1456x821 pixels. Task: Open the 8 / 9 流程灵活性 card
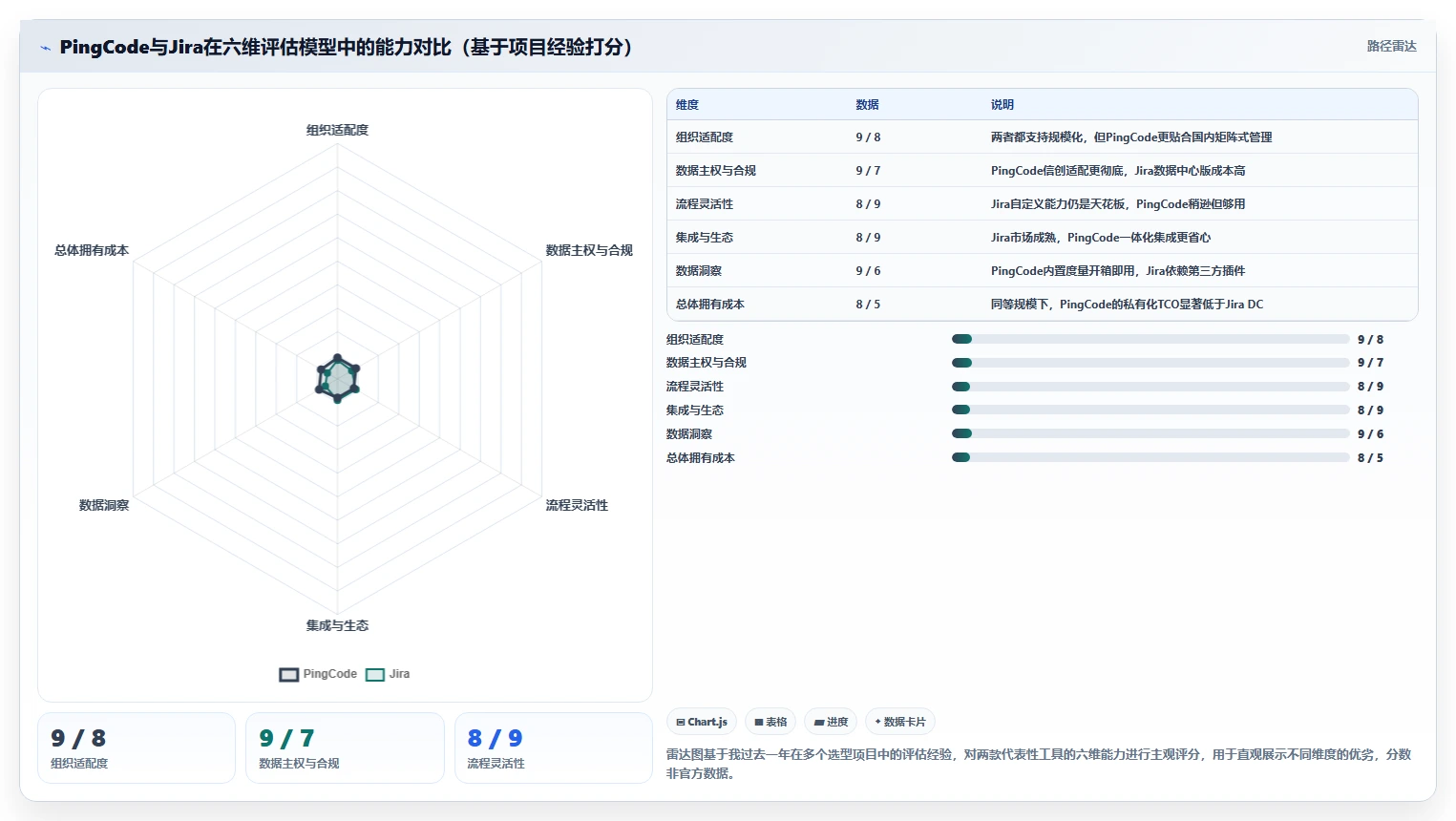pos(554,748)
